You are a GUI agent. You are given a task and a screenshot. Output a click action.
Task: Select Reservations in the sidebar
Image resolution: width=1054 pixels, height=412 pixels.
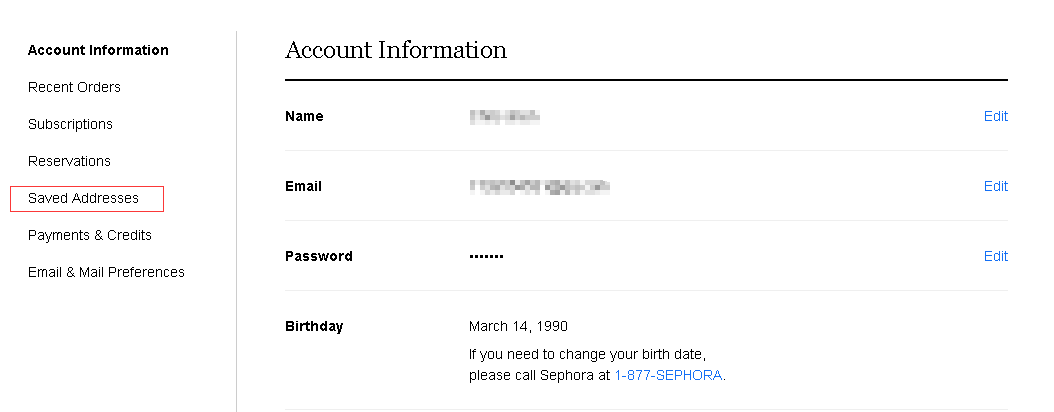point(69,161)
